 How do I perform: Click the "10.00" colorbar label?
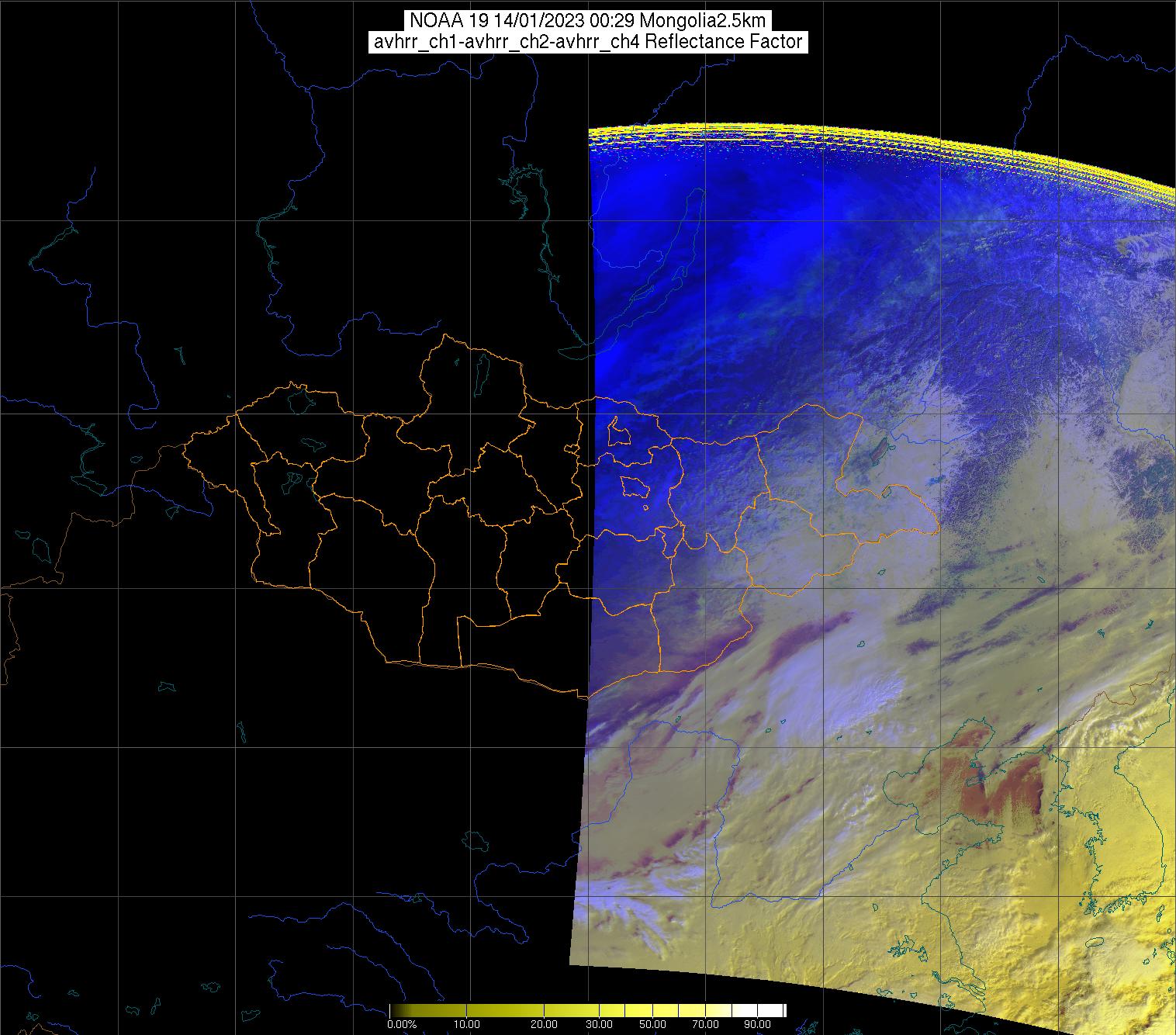point(465,1025)
